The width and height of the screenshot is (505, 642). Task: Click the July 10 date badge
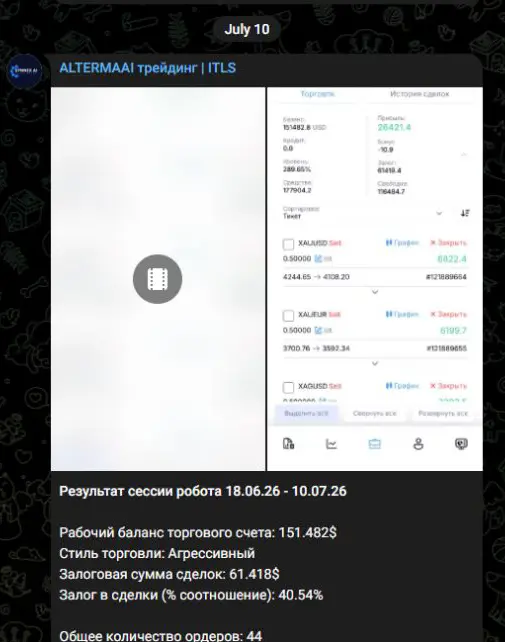click(247, 29)
